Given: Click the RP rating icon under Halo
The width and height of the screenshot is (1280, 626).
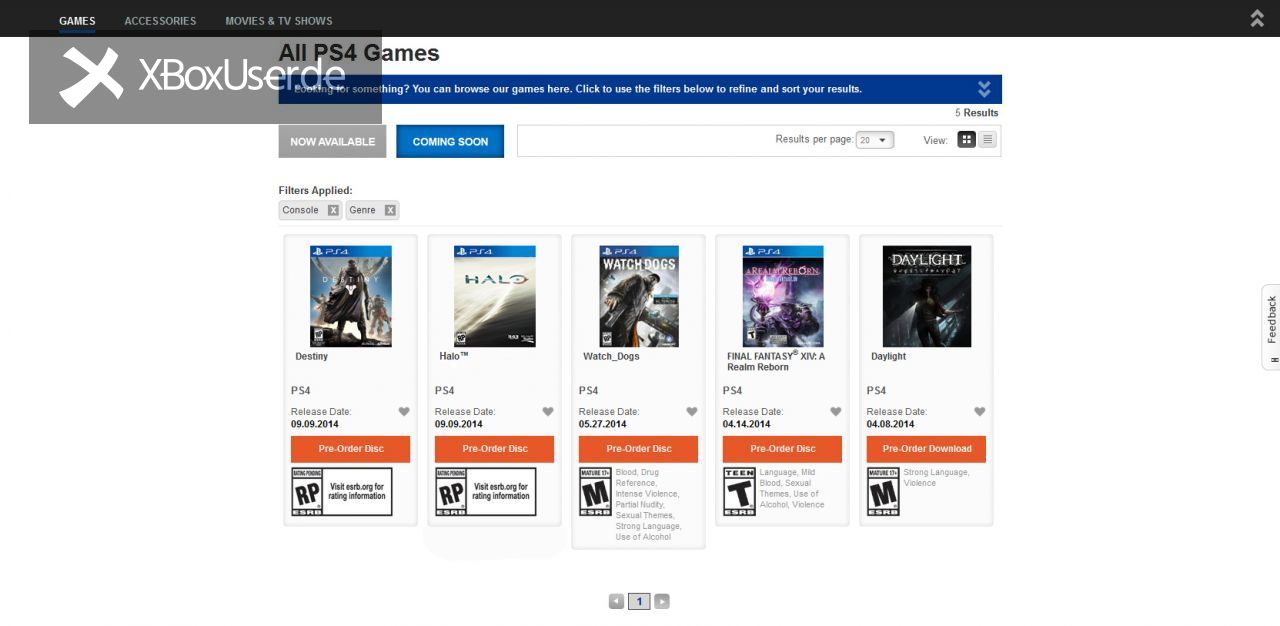Looking at the screenshot, I should coord(451,492).
